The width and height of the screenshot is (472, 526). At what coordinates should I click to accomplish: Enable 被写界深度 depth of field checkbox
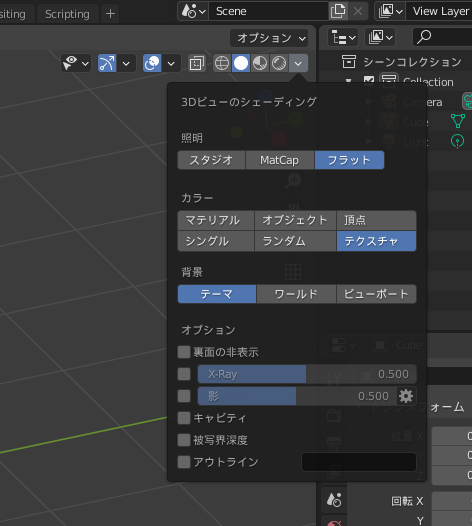tap(184, 440)
